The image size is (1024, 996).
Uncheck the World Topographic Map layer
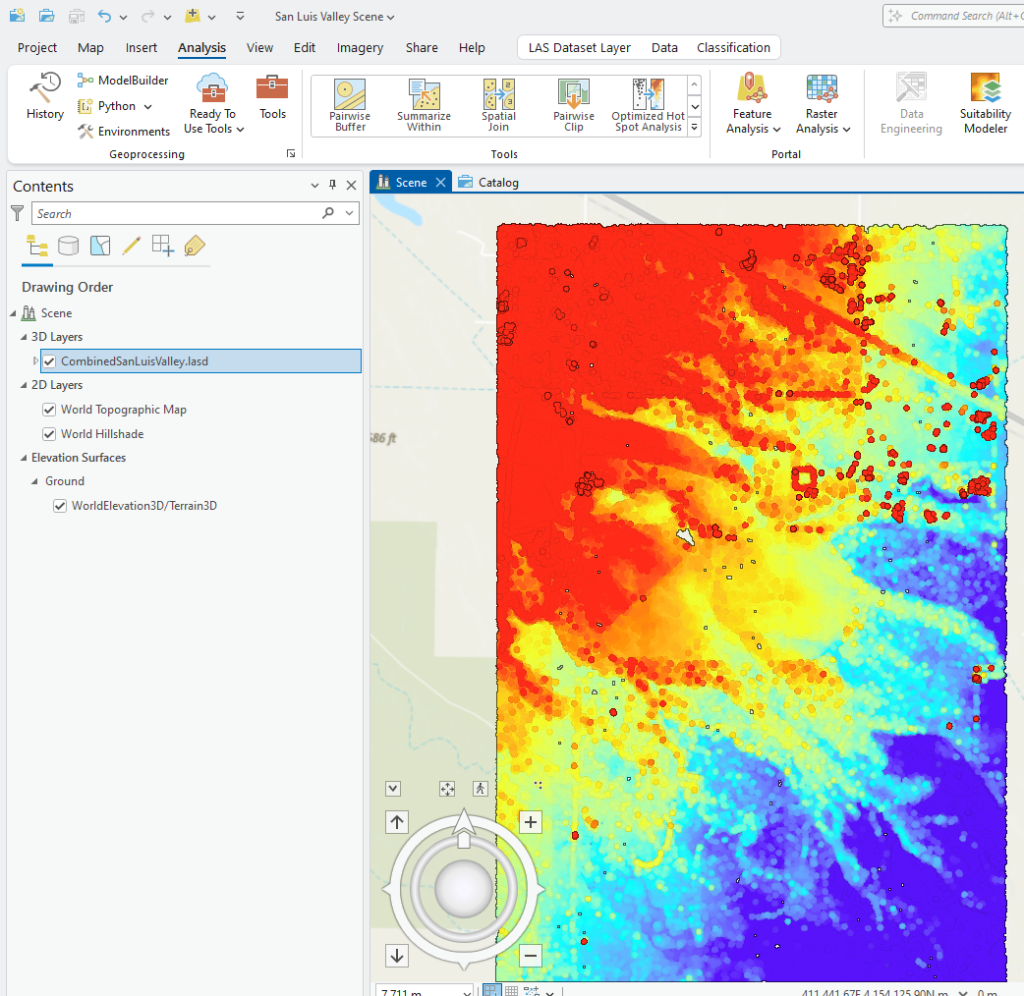point(47,409)
